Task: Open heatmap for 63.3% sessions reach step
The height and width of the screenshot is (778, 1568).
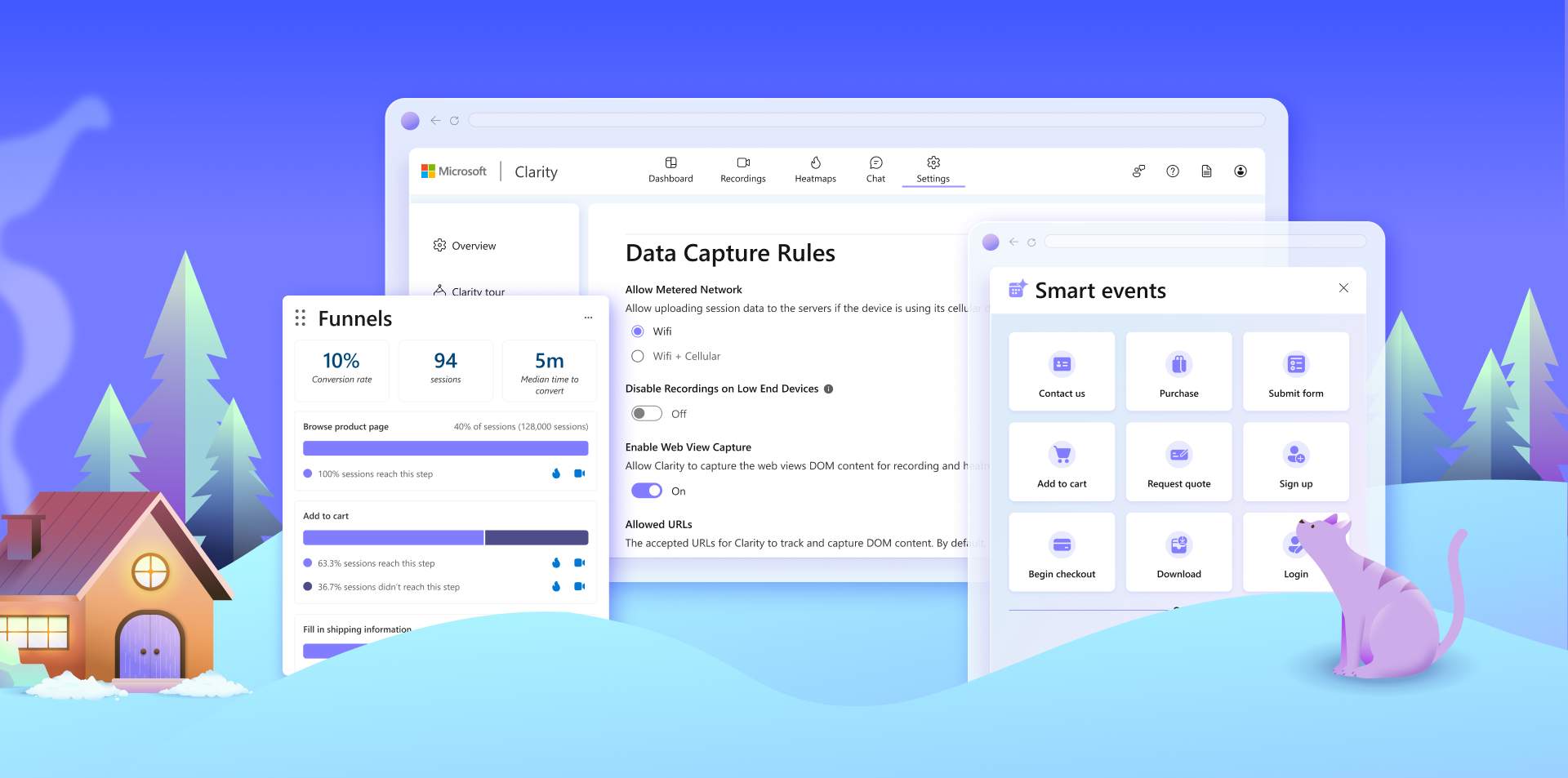Action: point(556,562)
